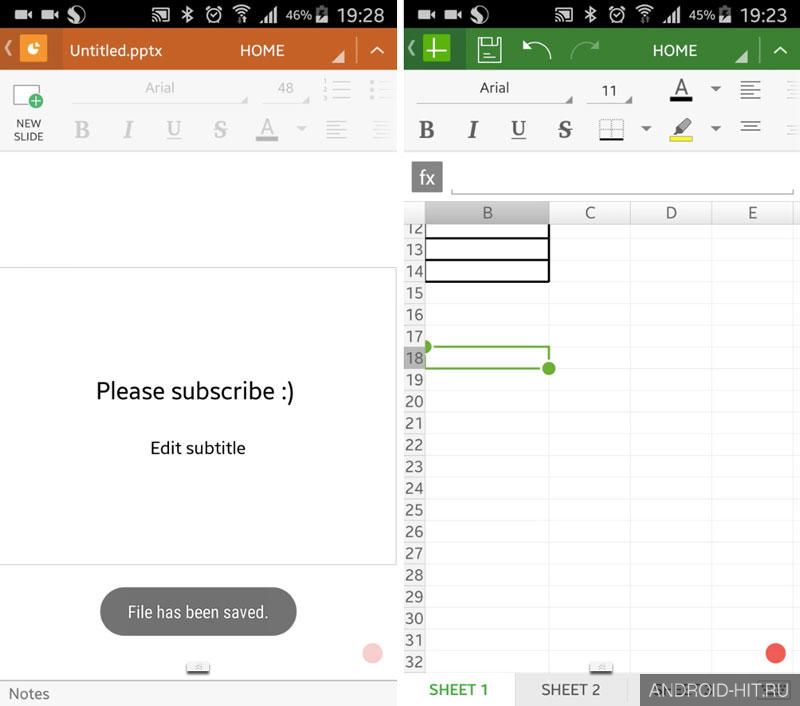Set vertical middle alignment in spreadsheet

click(x=750, y=127)
